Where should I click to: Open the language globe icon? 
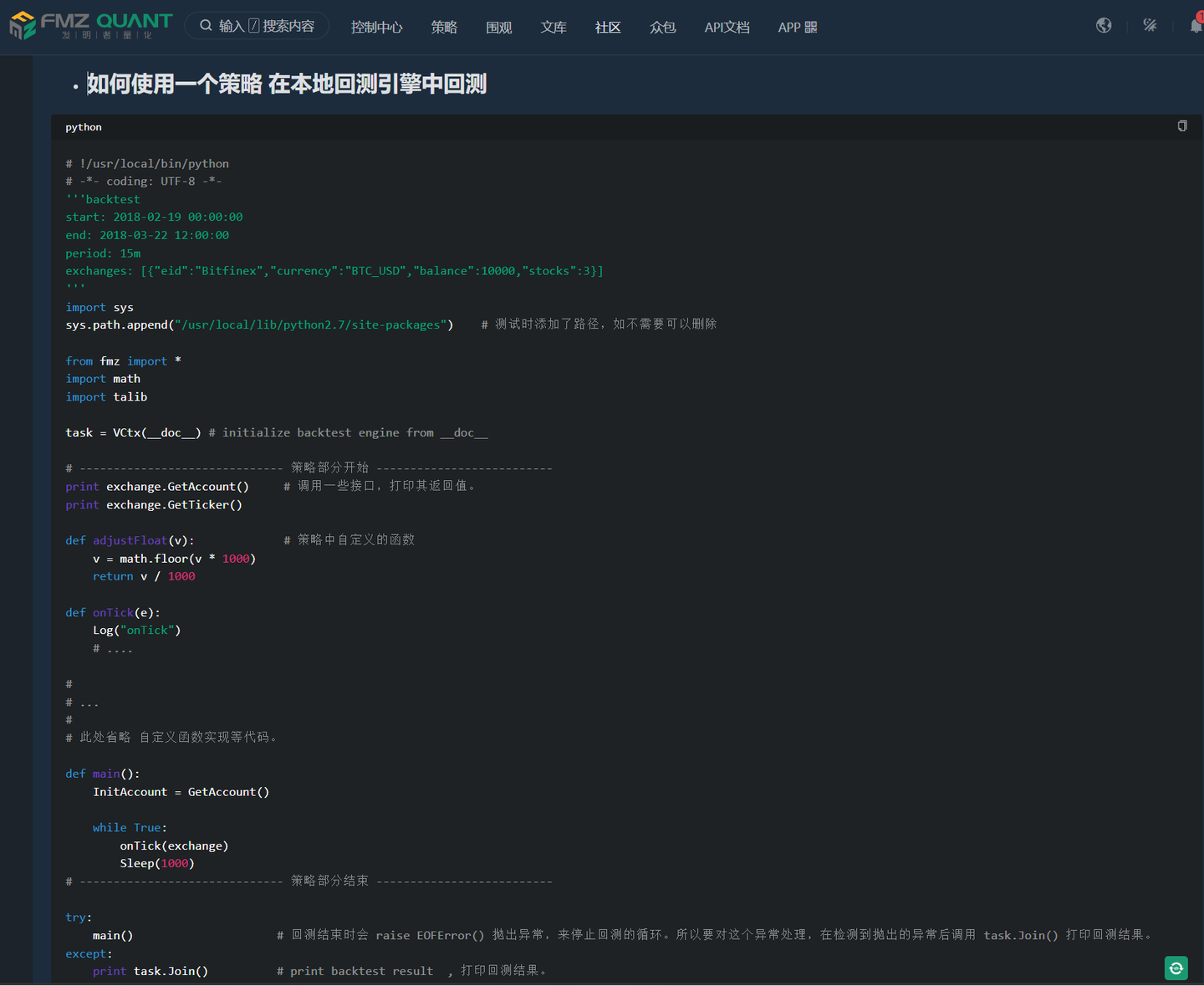[x=1104, y=26]
